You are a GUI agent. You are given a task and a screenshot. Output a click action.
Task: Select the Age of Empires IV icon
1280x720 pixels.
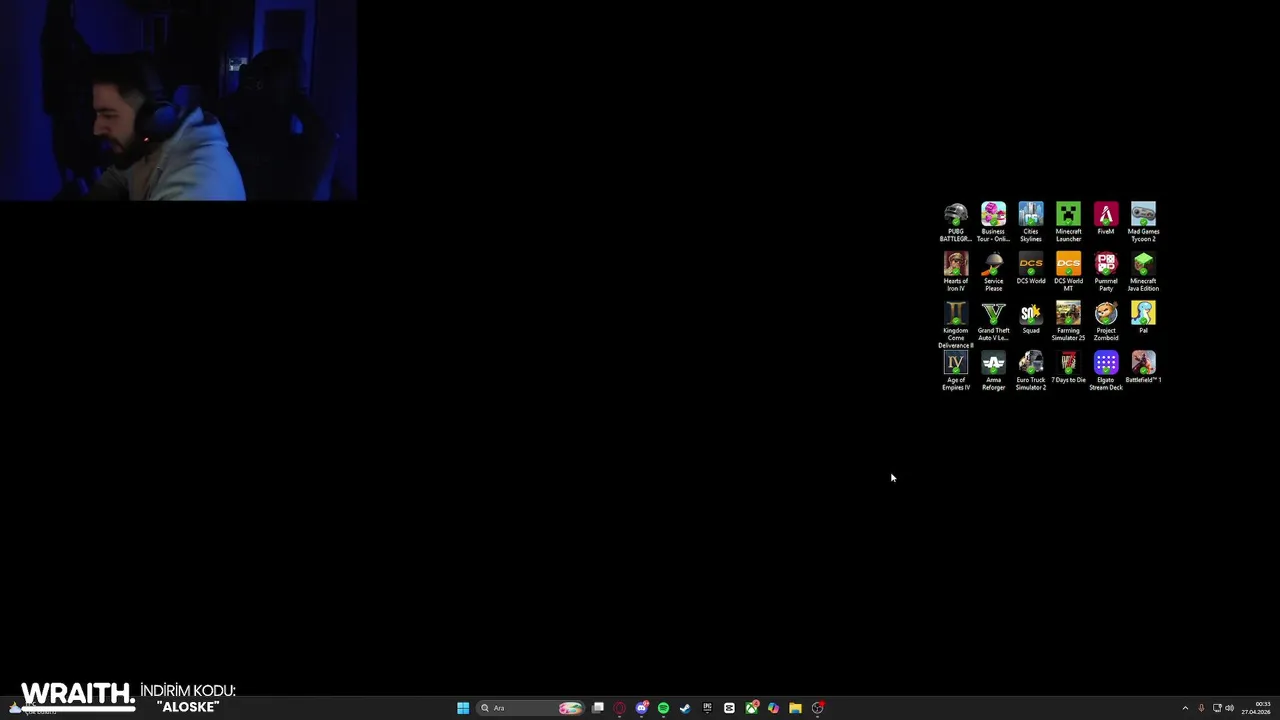[x=956, y=370]
